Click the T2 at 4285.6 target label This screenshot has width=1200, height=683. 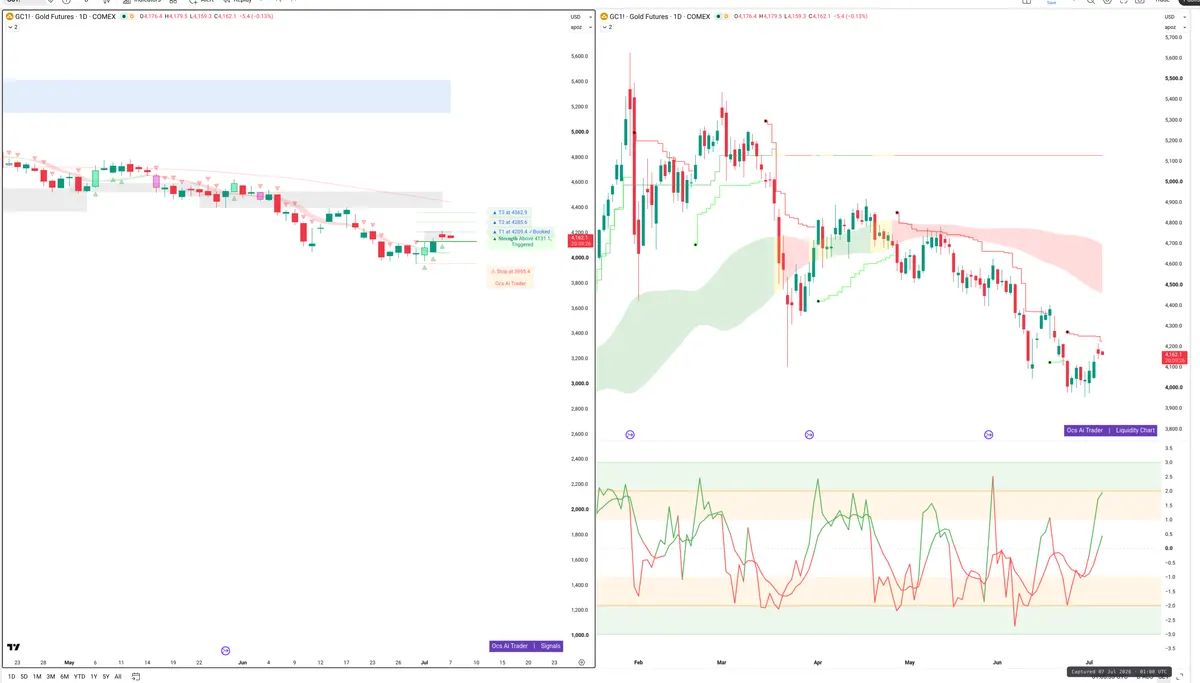pos(512,222)
